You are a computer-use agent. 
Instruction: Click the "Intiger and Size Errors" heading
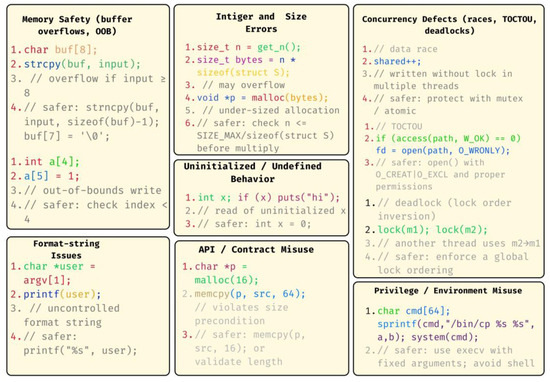pos(261,22)
